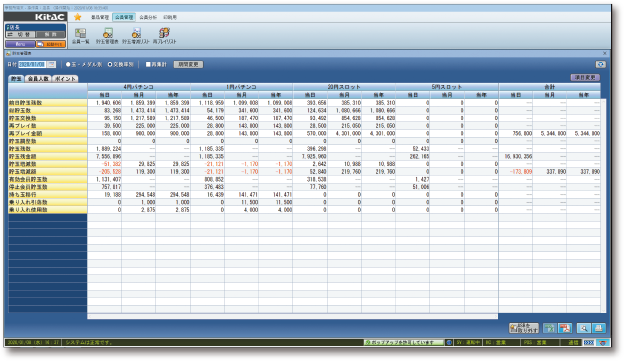Click the 20円スロット column group header
The width and height of the screenshot is (624, 361).
344,87
